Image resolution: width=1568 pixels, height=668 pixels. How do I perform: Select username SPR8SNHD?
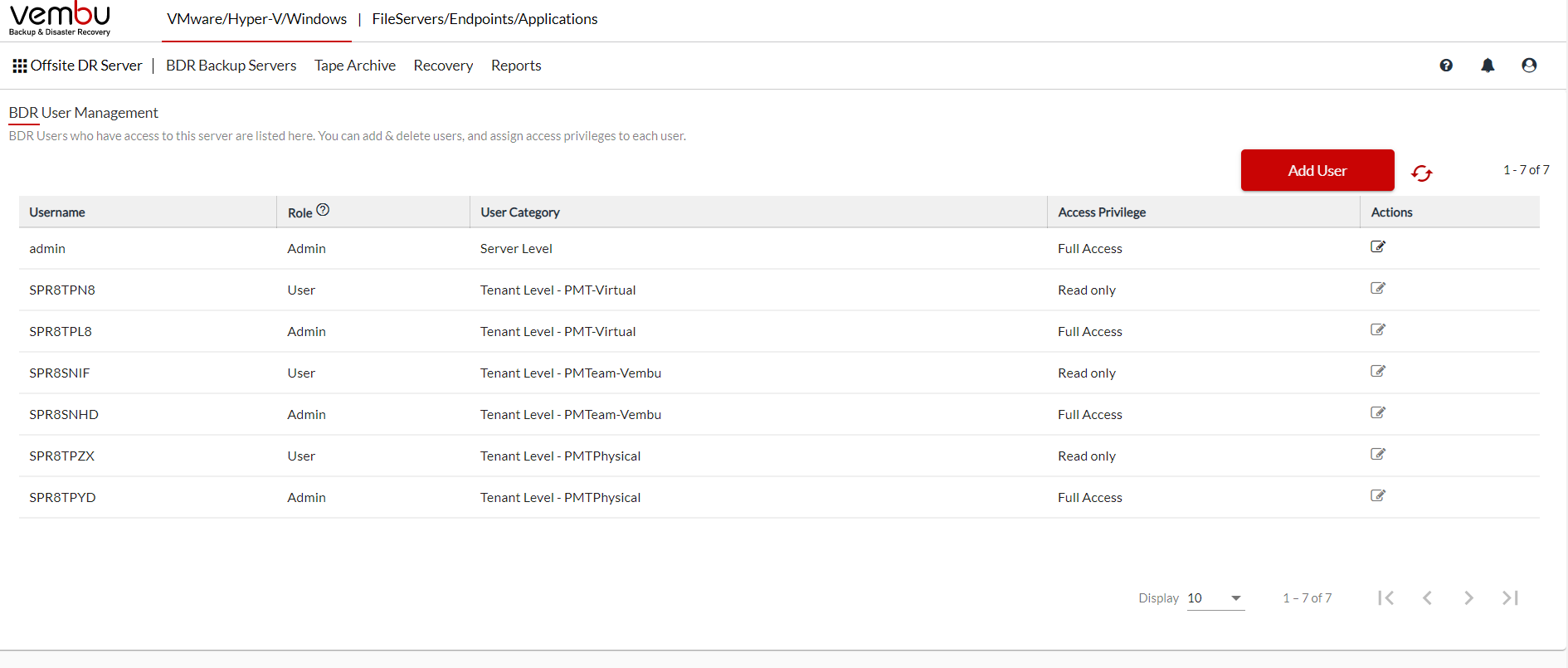pos(64,415)
